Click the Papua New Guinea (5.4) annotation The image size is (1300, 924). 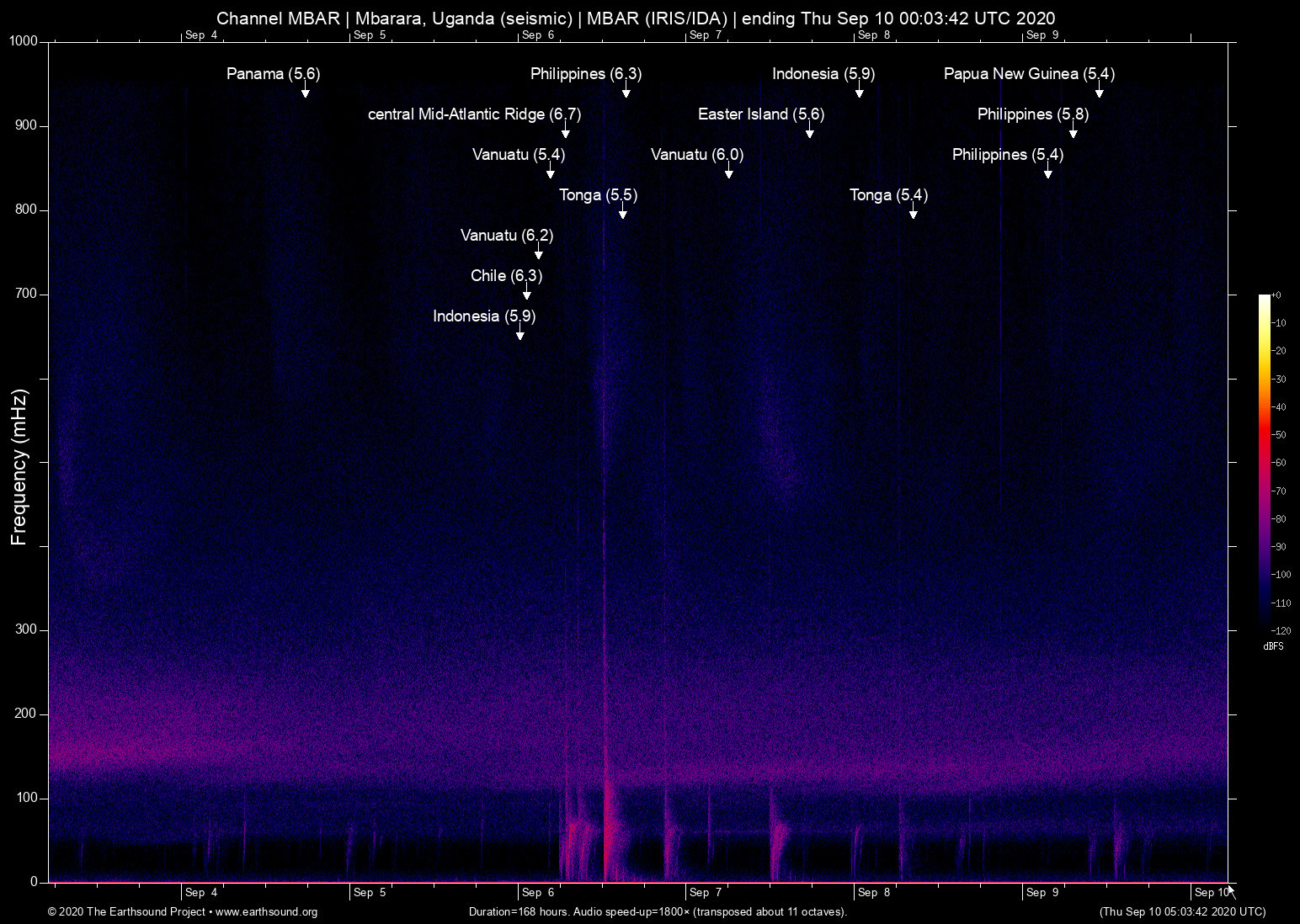point(1029,74)
